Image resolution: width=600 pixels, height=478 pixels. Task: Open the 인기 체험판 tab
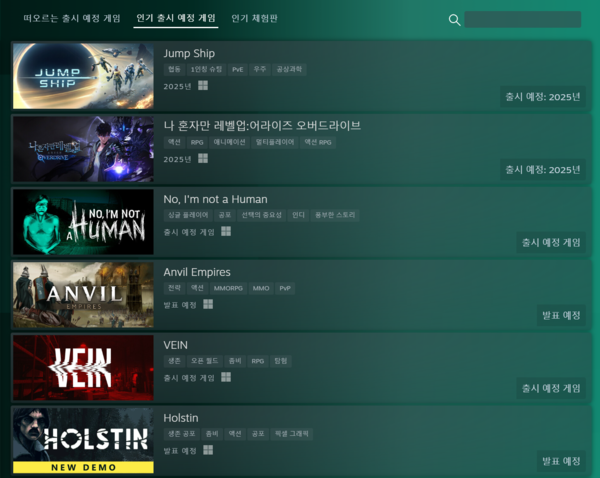coord(254,18)
